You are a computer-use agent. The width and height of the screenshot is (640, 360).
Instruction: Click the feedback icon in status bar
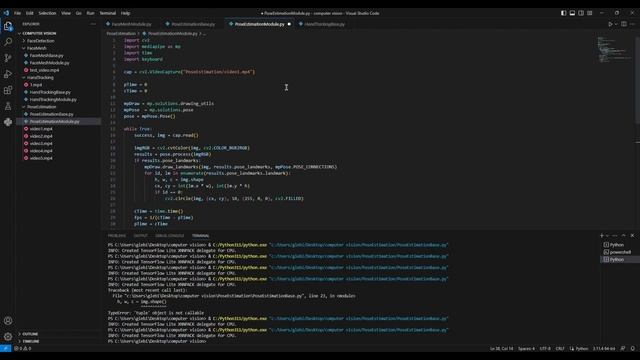point(623,349)
